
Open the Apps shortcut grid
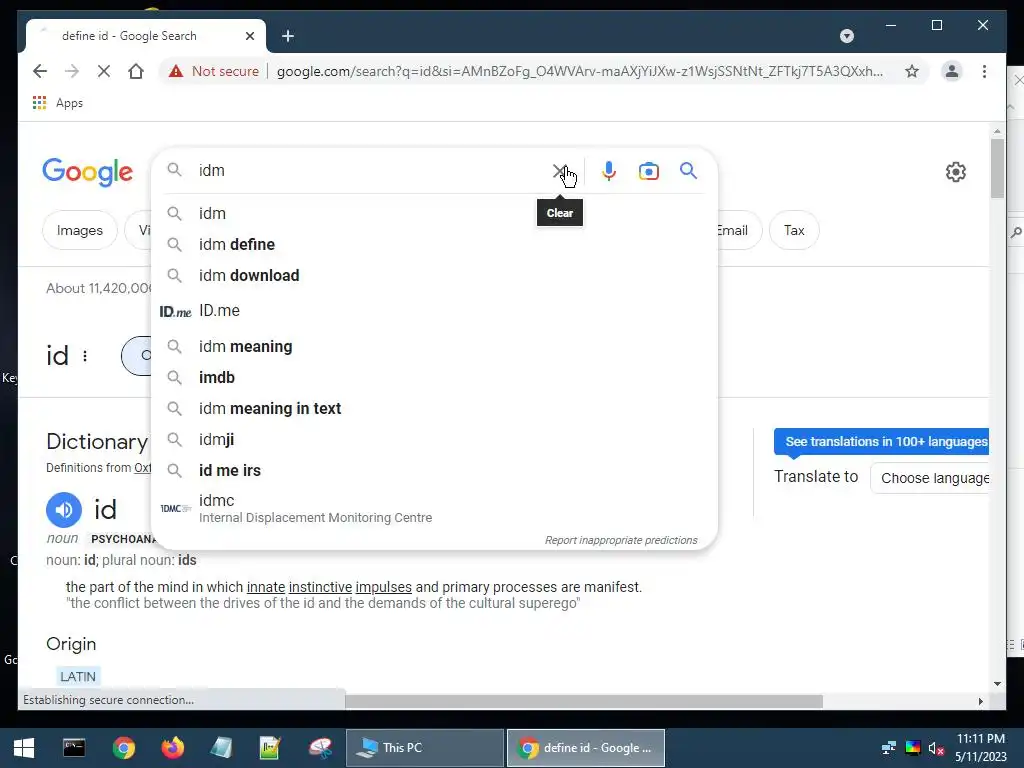click(x=57, y=103)
